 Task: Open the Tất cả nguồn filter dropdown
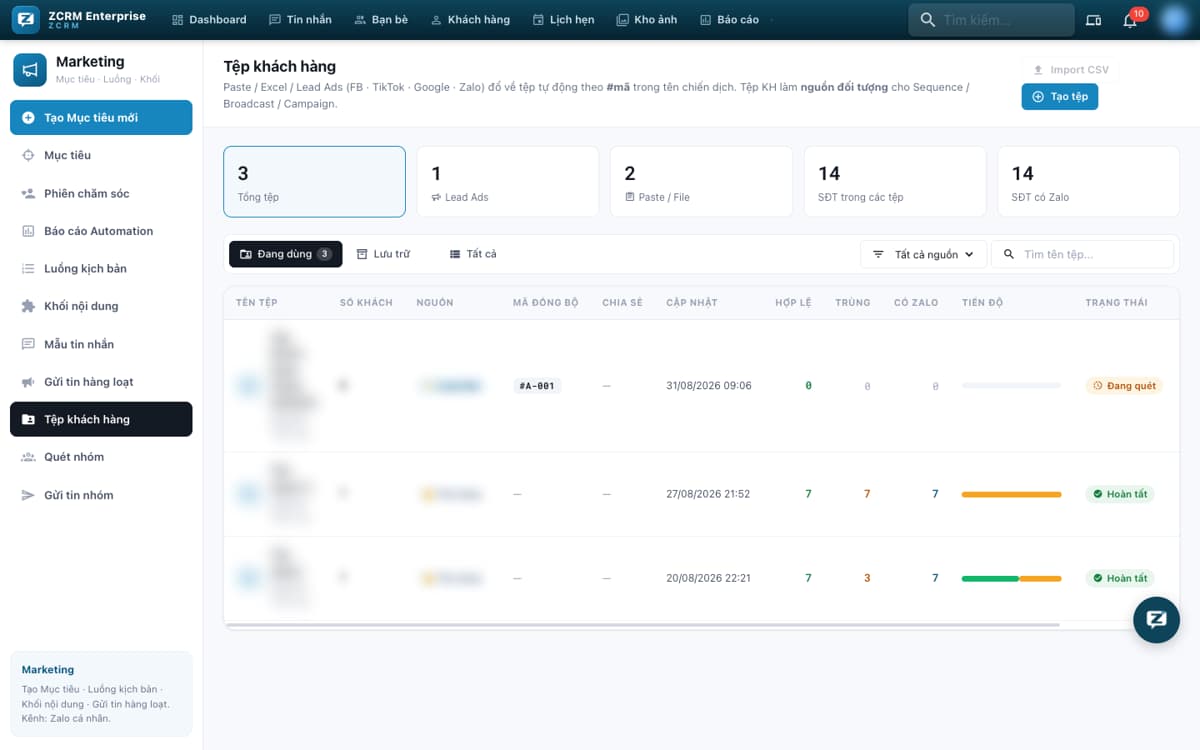click(923, 254)
